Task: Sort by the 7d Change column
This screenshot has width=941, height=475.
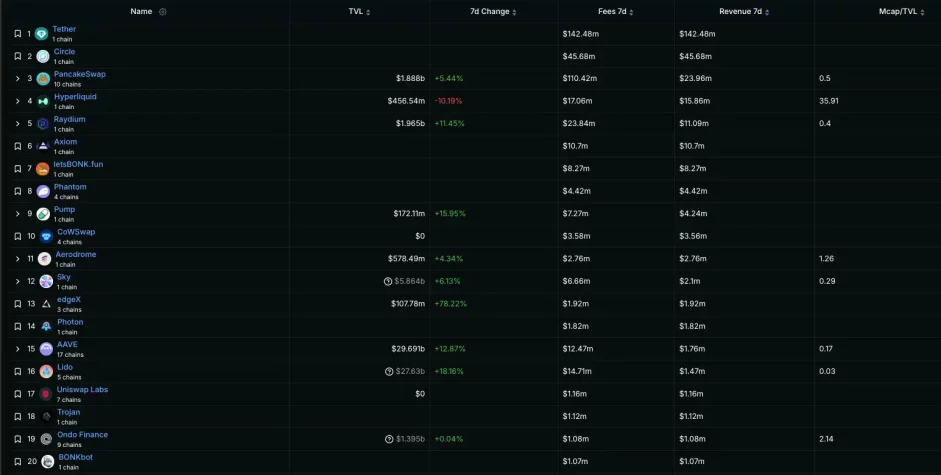Action: pyautogui.click(x=493, y=12)
